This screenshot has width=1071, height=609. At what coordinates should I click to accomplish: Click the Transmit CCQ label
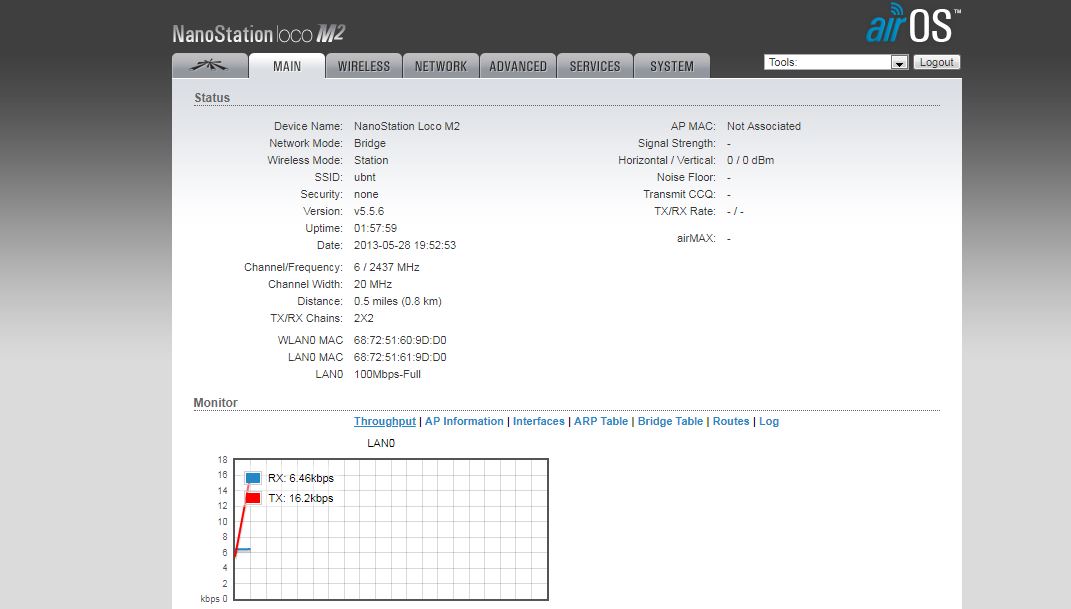coord(679,195)
